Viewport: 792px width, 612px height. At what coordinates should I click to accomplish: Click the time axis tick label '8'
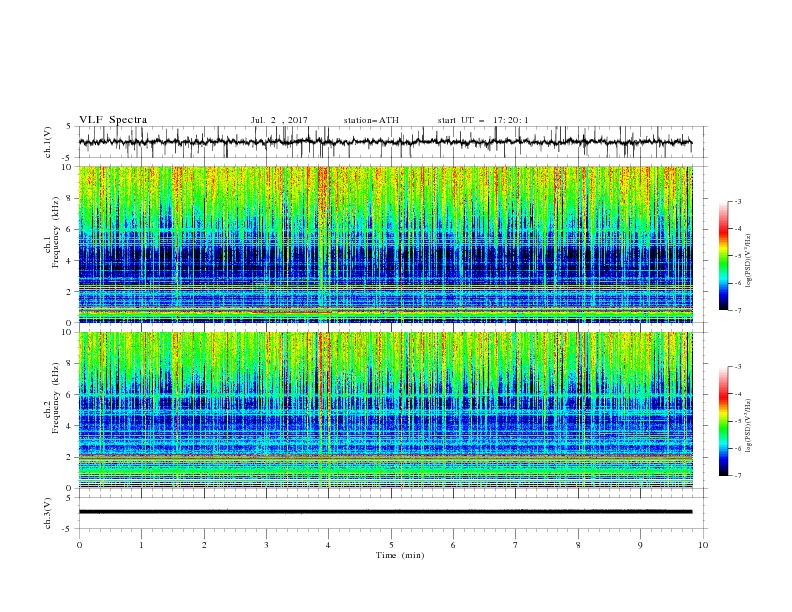[578, 545]
